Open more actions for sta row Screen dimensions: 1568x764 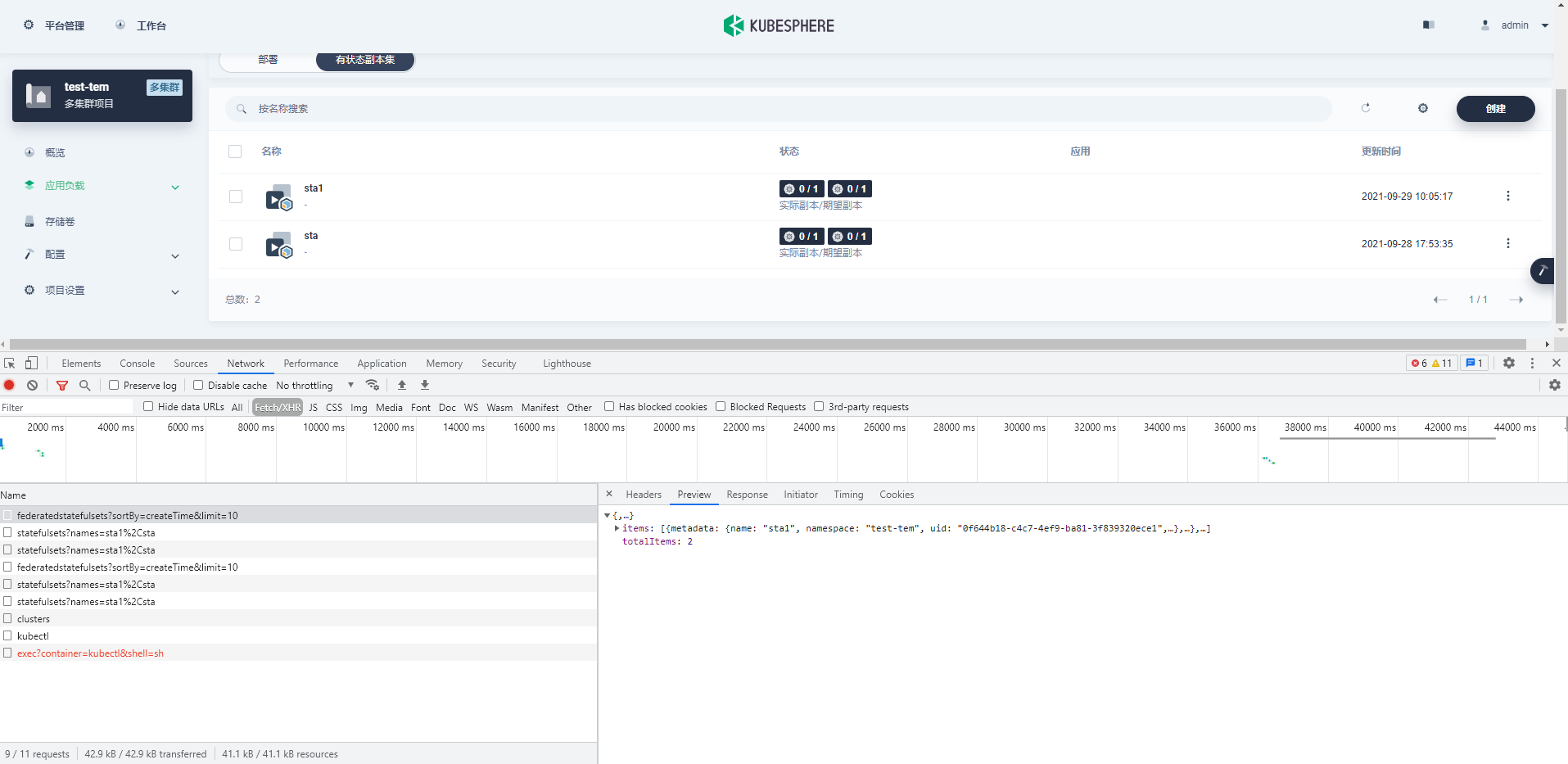(1507, 243)
